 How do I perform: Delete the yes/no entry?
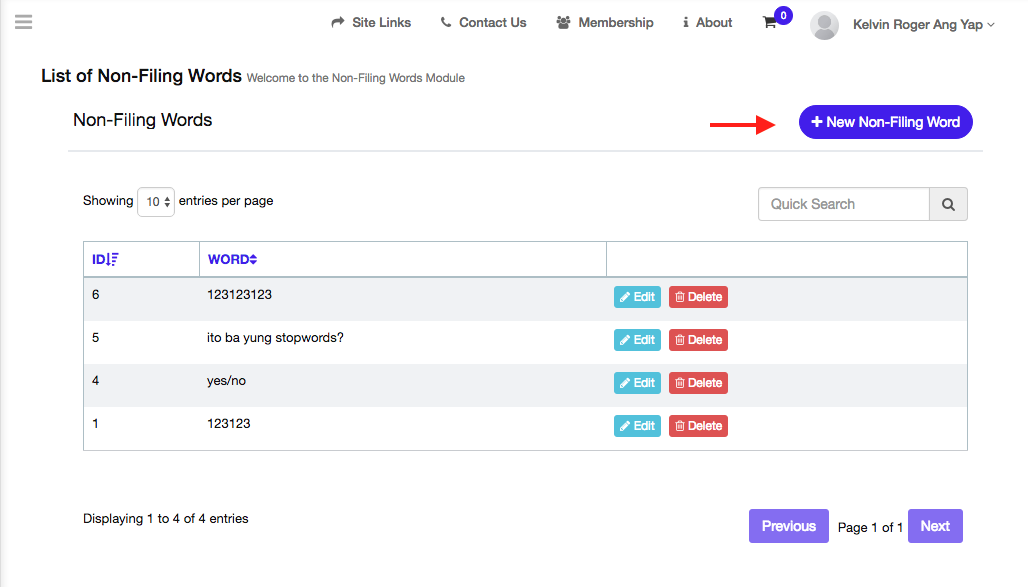click(698, 383)
